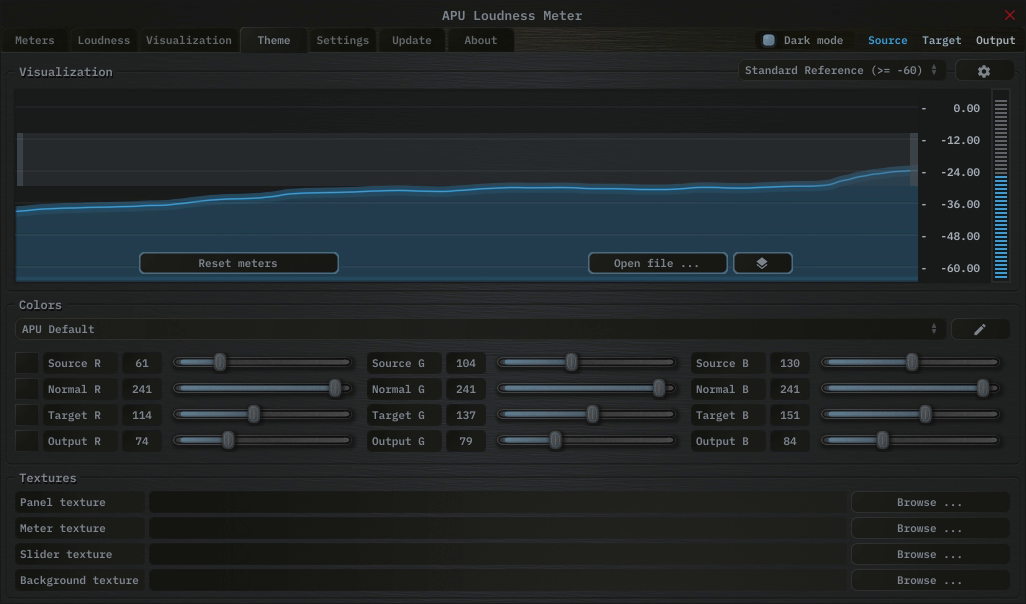The height and width of the screenshot is (604, 1026).
Task: Click the Panel texture path field
Action: (498, 503)
